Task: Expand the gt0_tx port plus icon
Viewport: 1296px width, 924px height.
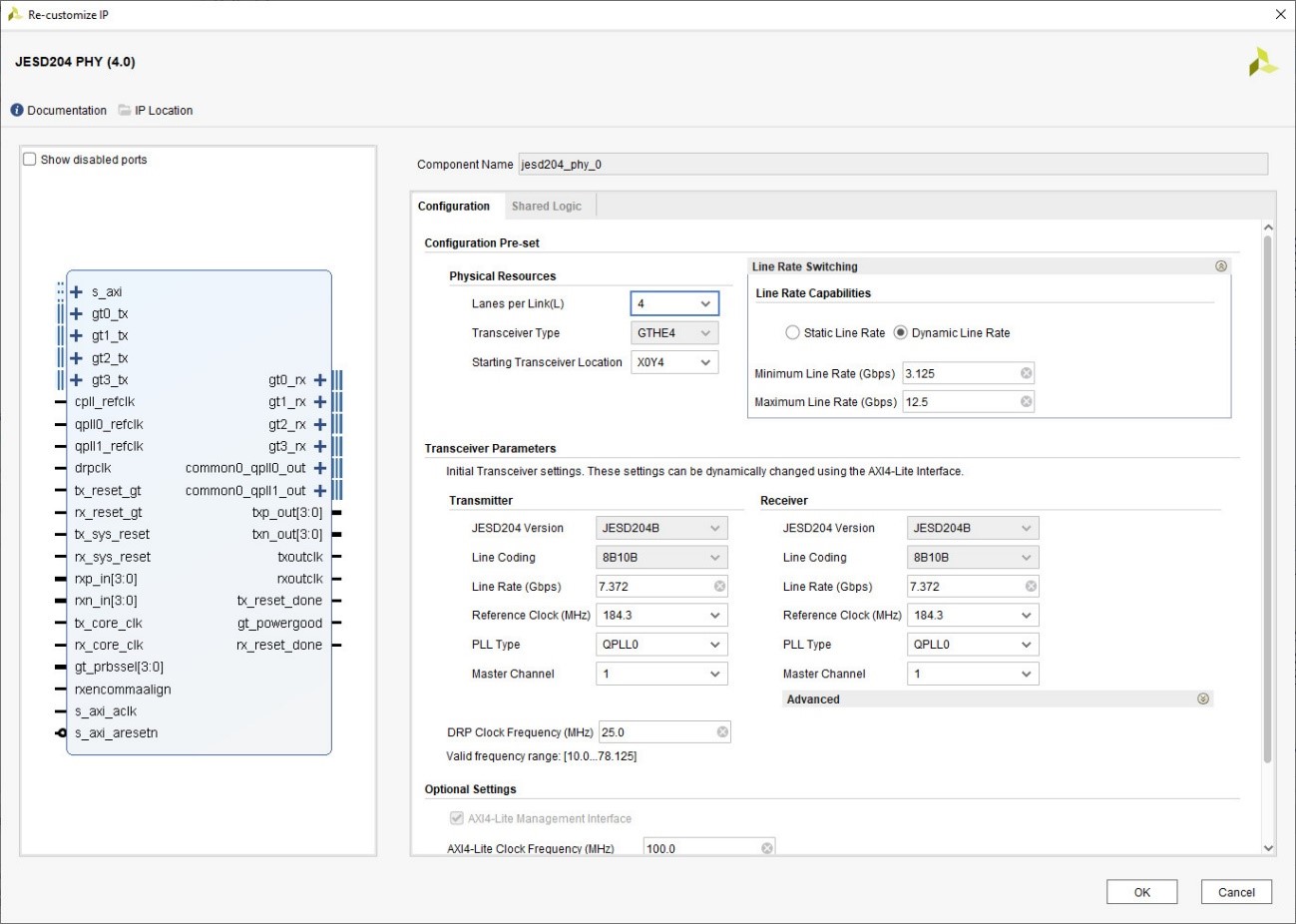Action: tap(77, 314)
